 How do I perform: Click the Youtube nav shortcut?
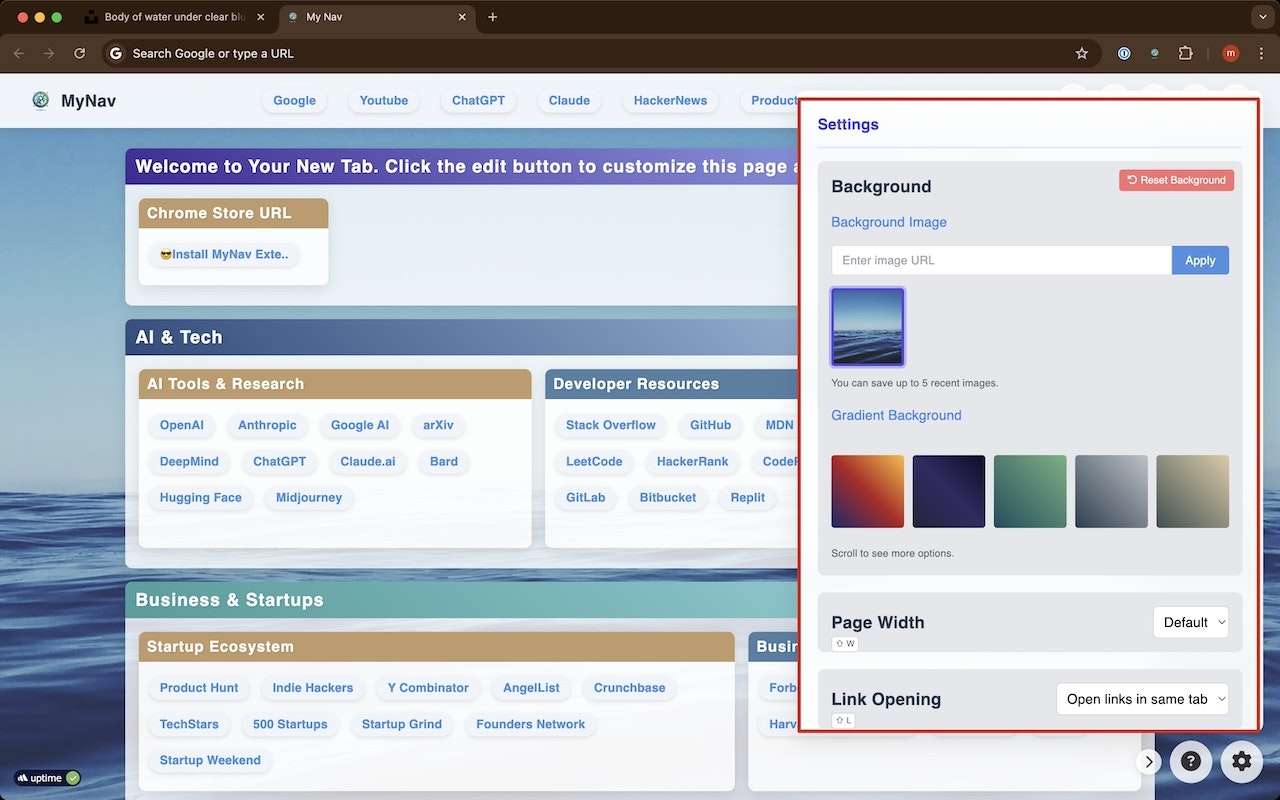tap(384, 100)
